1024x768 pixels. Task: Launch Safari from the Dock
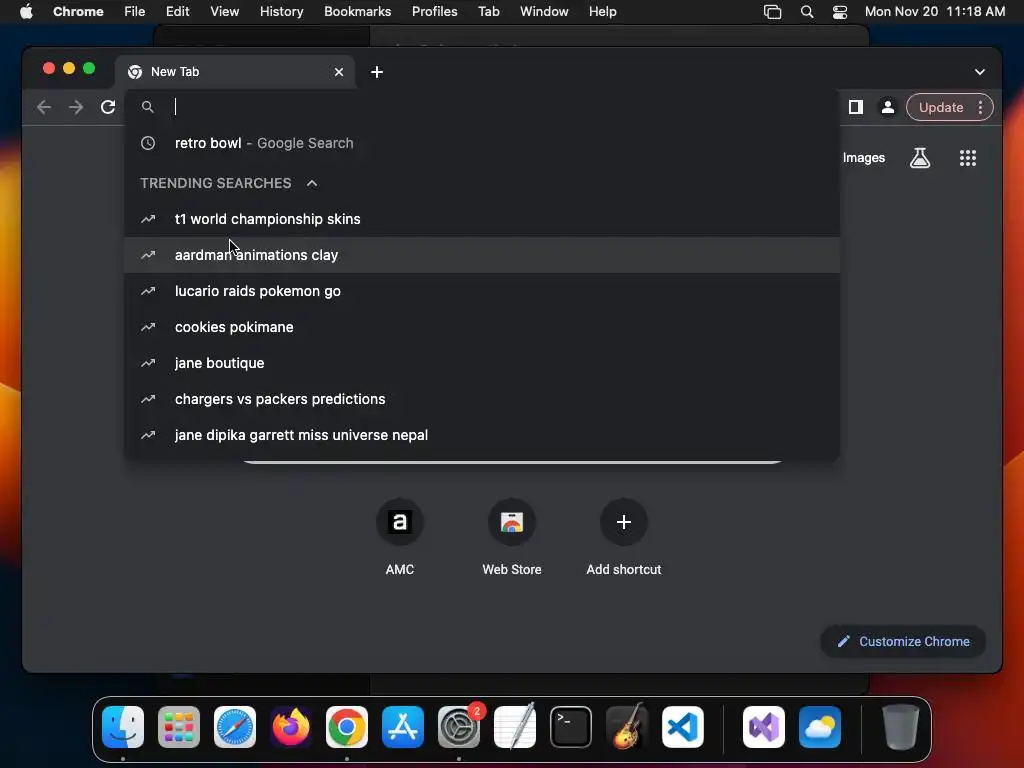coord(235,727)
